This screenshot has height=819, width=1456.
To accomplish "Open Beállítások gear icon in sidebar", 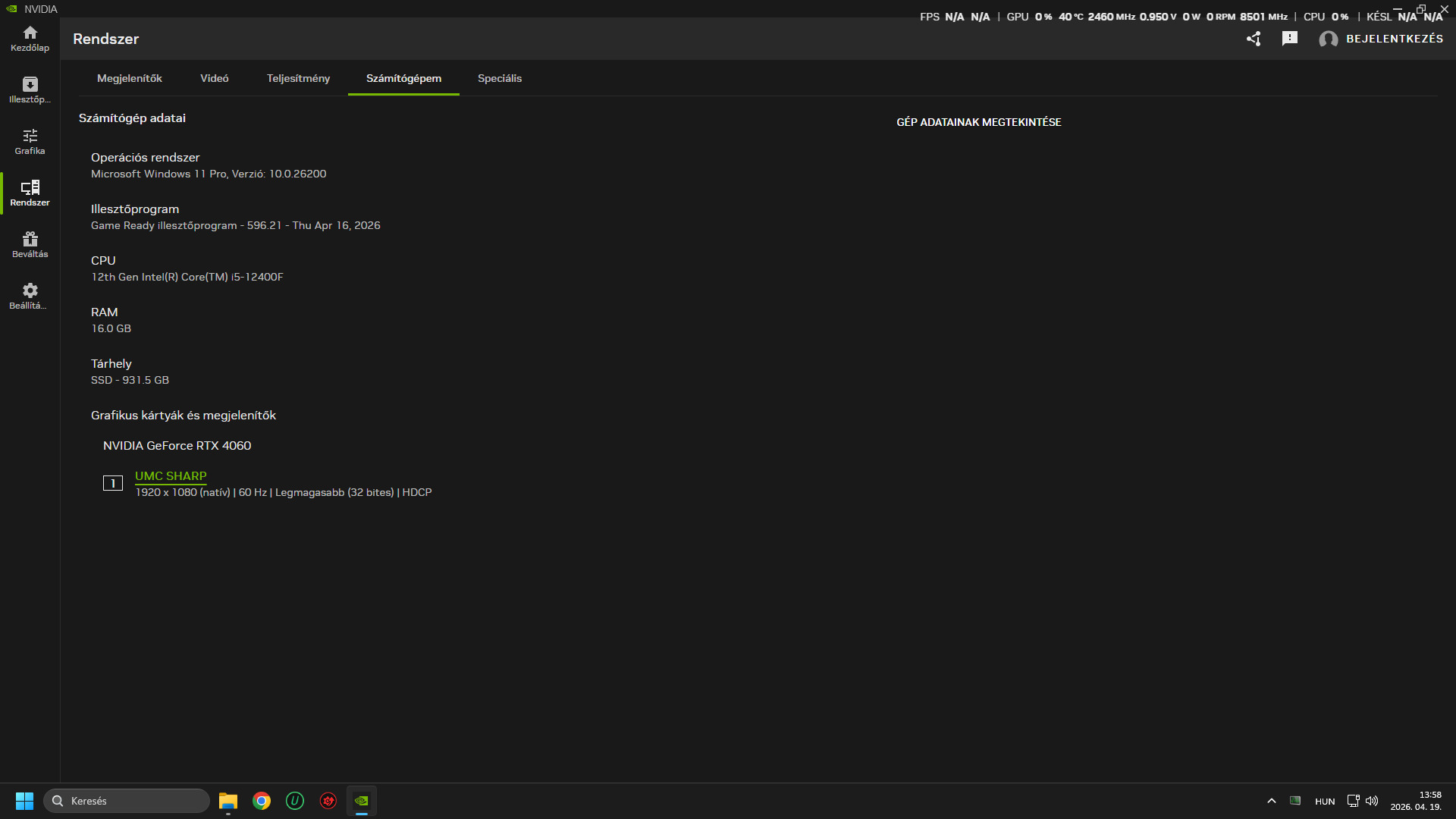I will point(30,296).
